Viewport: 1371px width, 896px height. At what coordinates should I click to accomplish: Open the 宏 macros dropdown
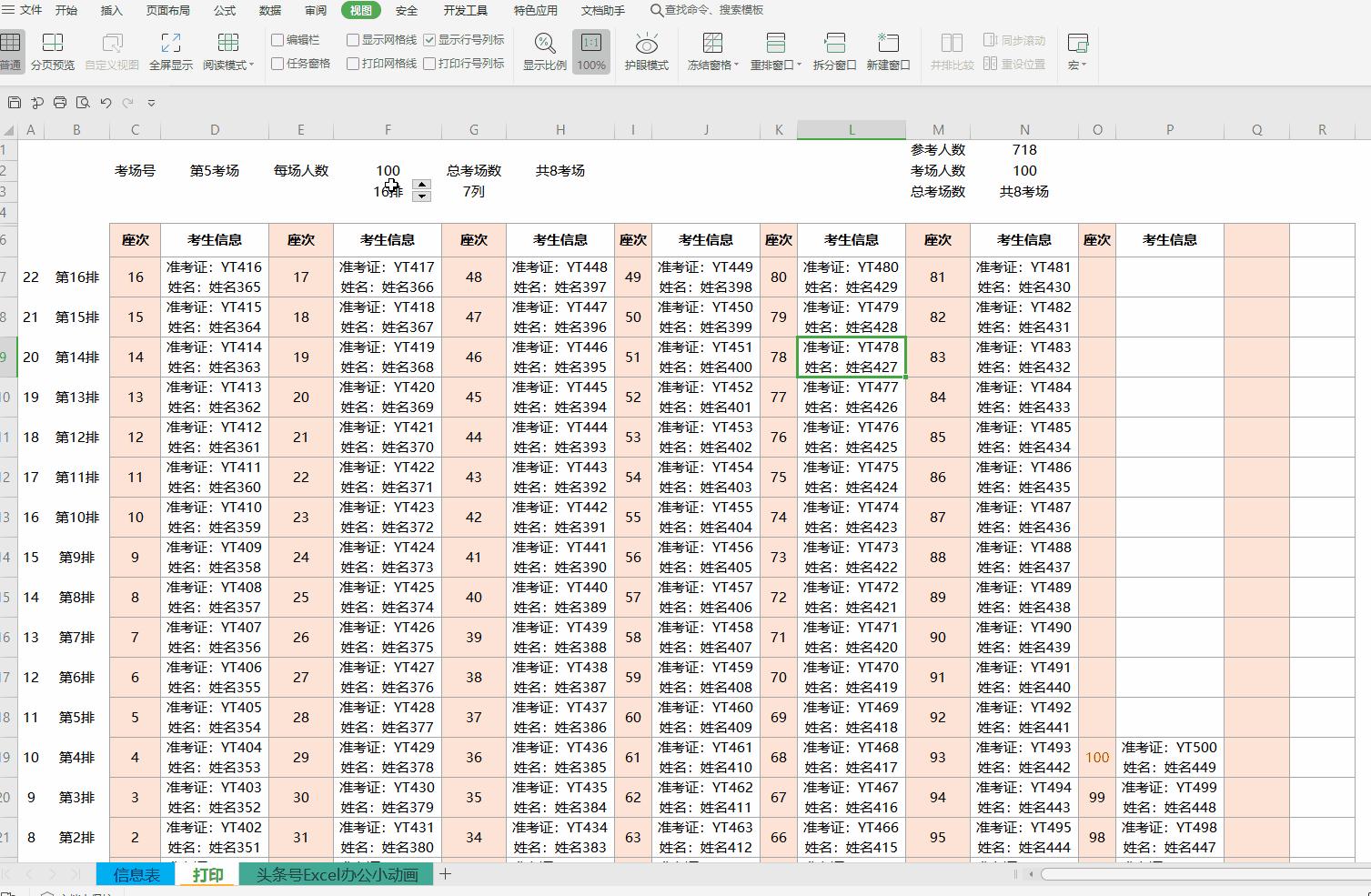point(1076,50)
